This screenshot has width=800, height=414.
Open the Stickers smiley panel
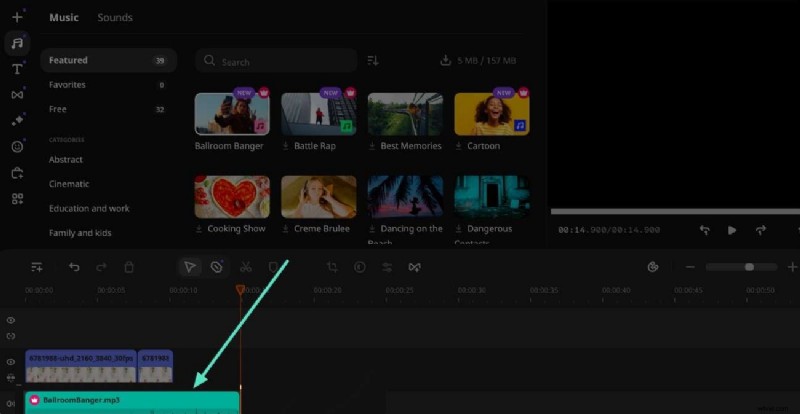[17, 146]
